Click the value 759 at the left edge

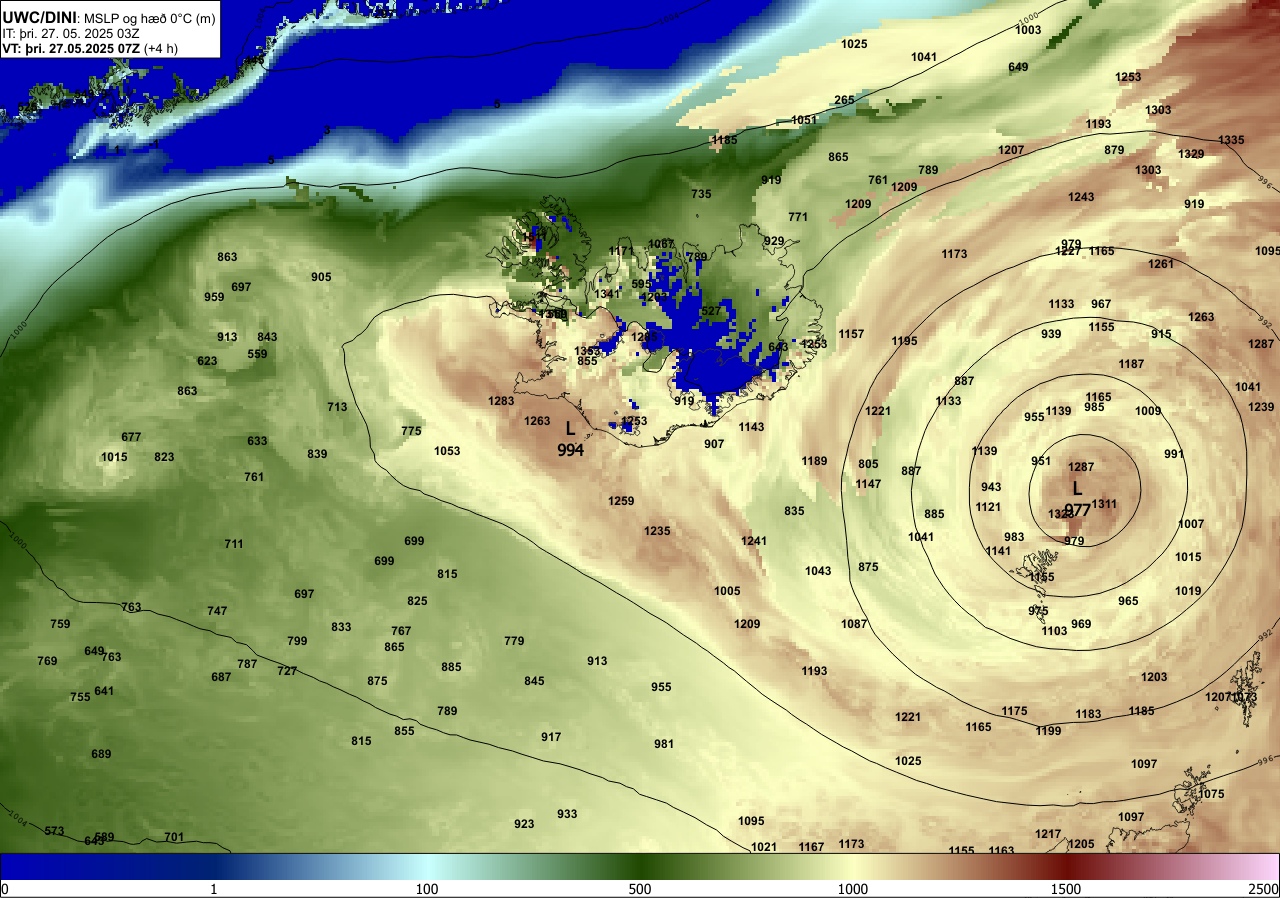[x=60, y=624]
